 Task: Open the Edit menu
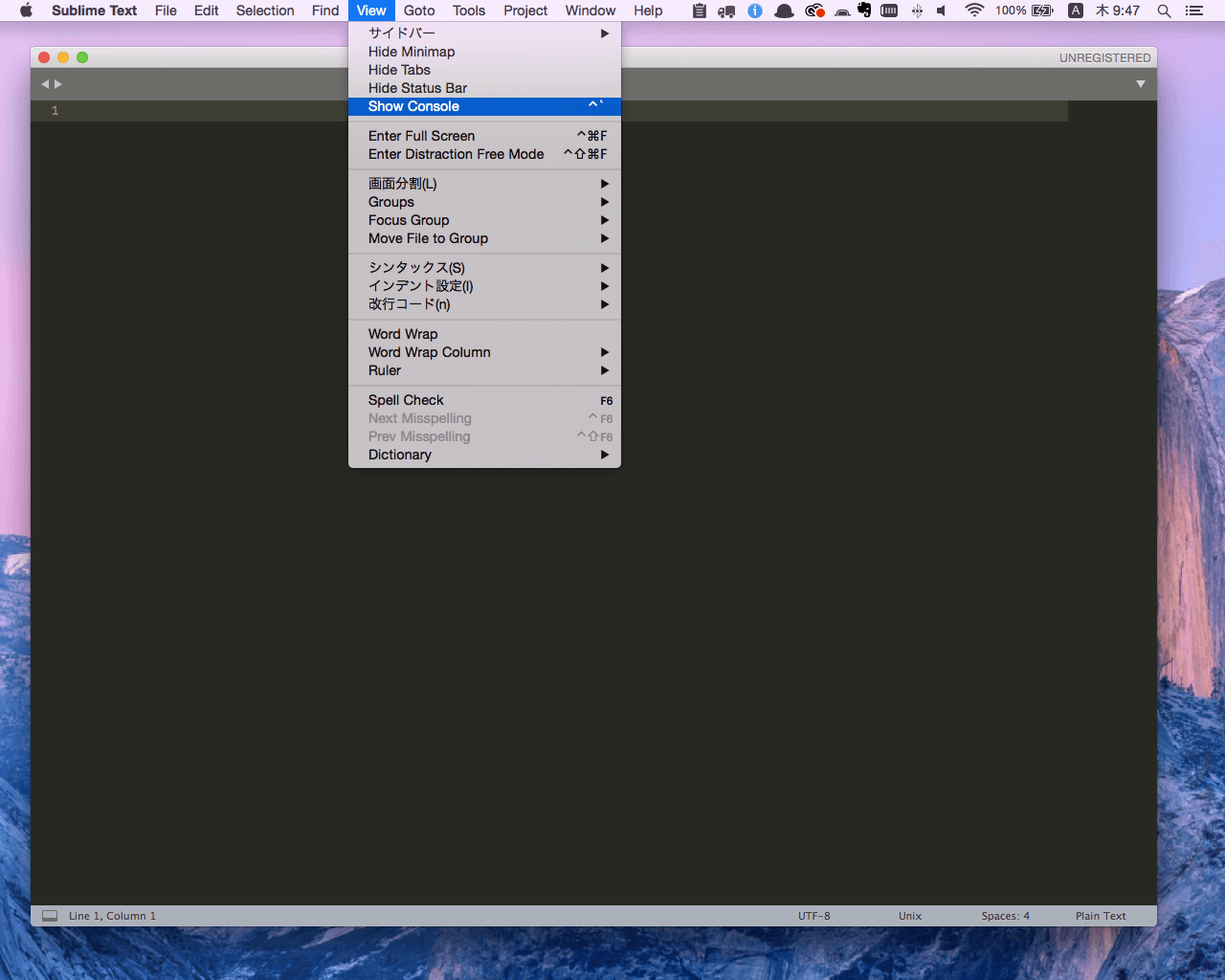tap(206, 11)
